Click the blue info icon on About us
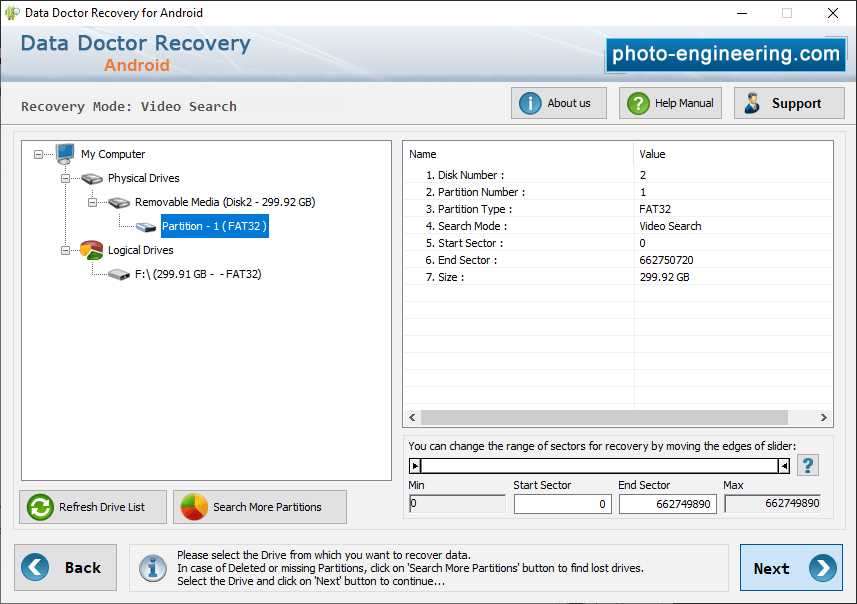Screen dimensions: 857x604 click(530, 103)
